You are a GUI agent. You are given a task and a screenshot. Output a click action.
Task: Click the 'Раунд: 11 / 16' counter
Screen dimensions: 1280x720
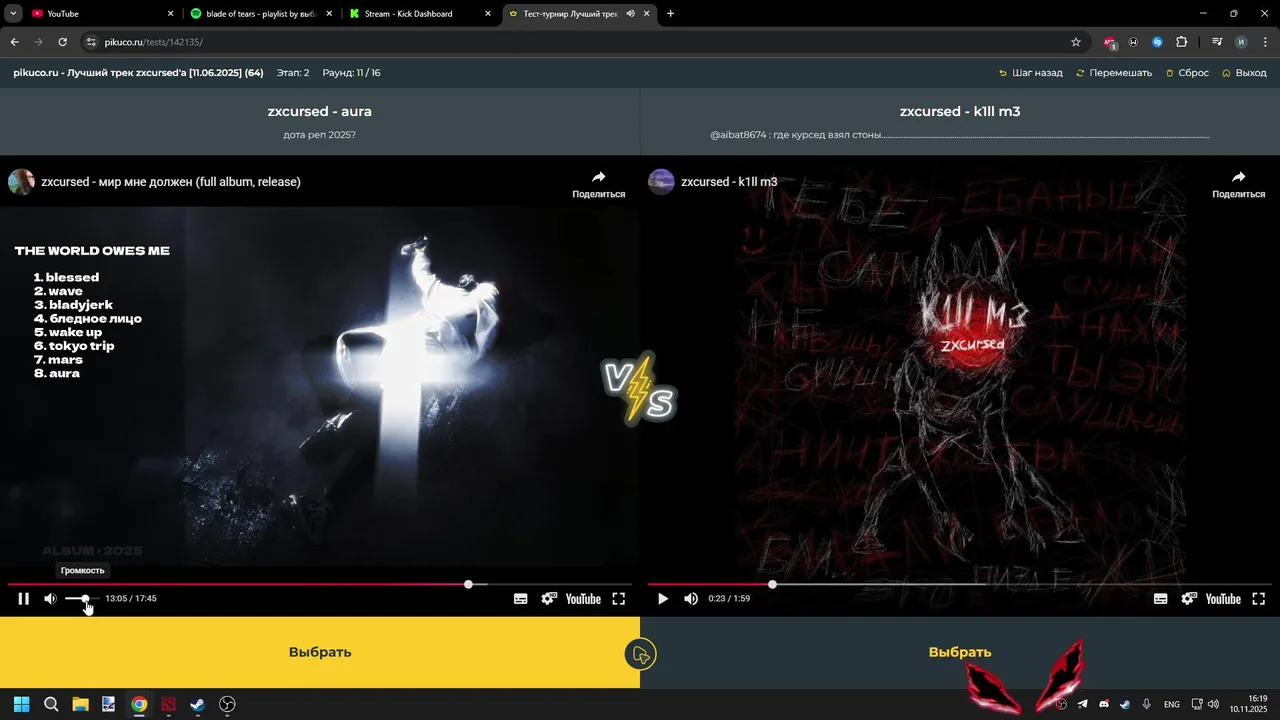pos(351,73)
